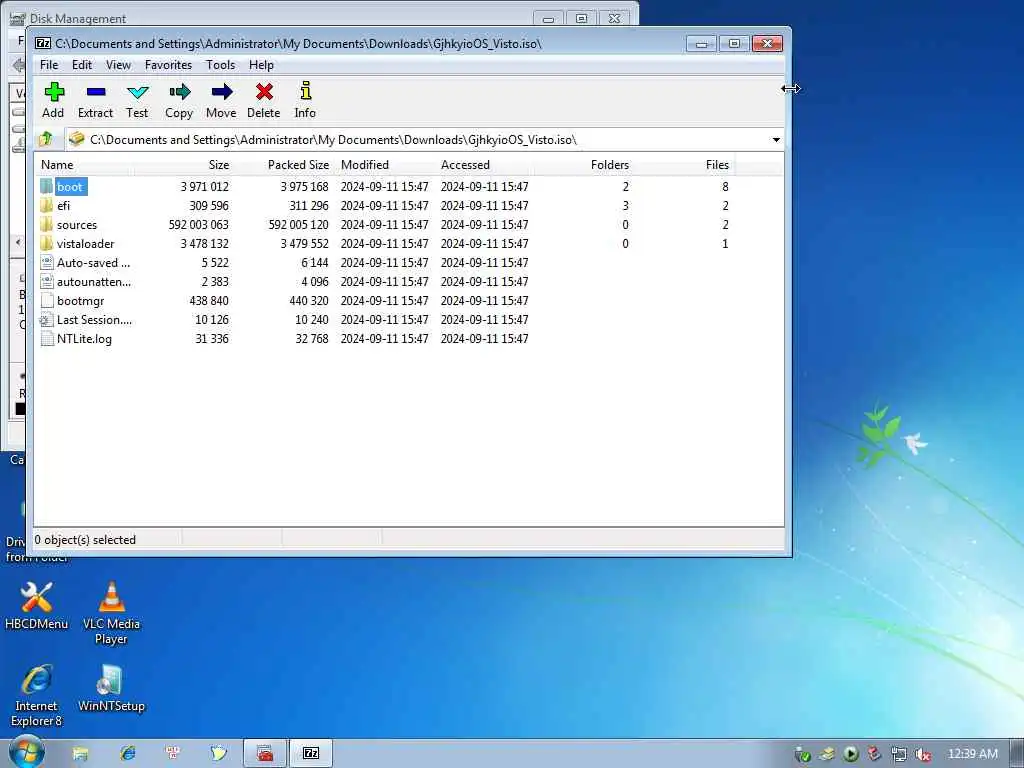Open HBCDMenu desktop shortcut
1024x768 pixels.
coord(37,606)
